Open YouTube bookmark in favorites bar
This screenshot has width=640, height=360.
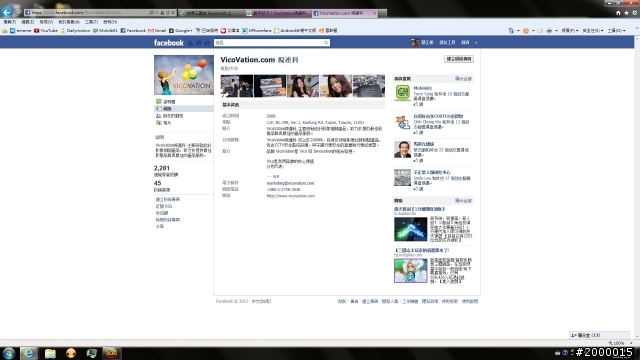46,31
